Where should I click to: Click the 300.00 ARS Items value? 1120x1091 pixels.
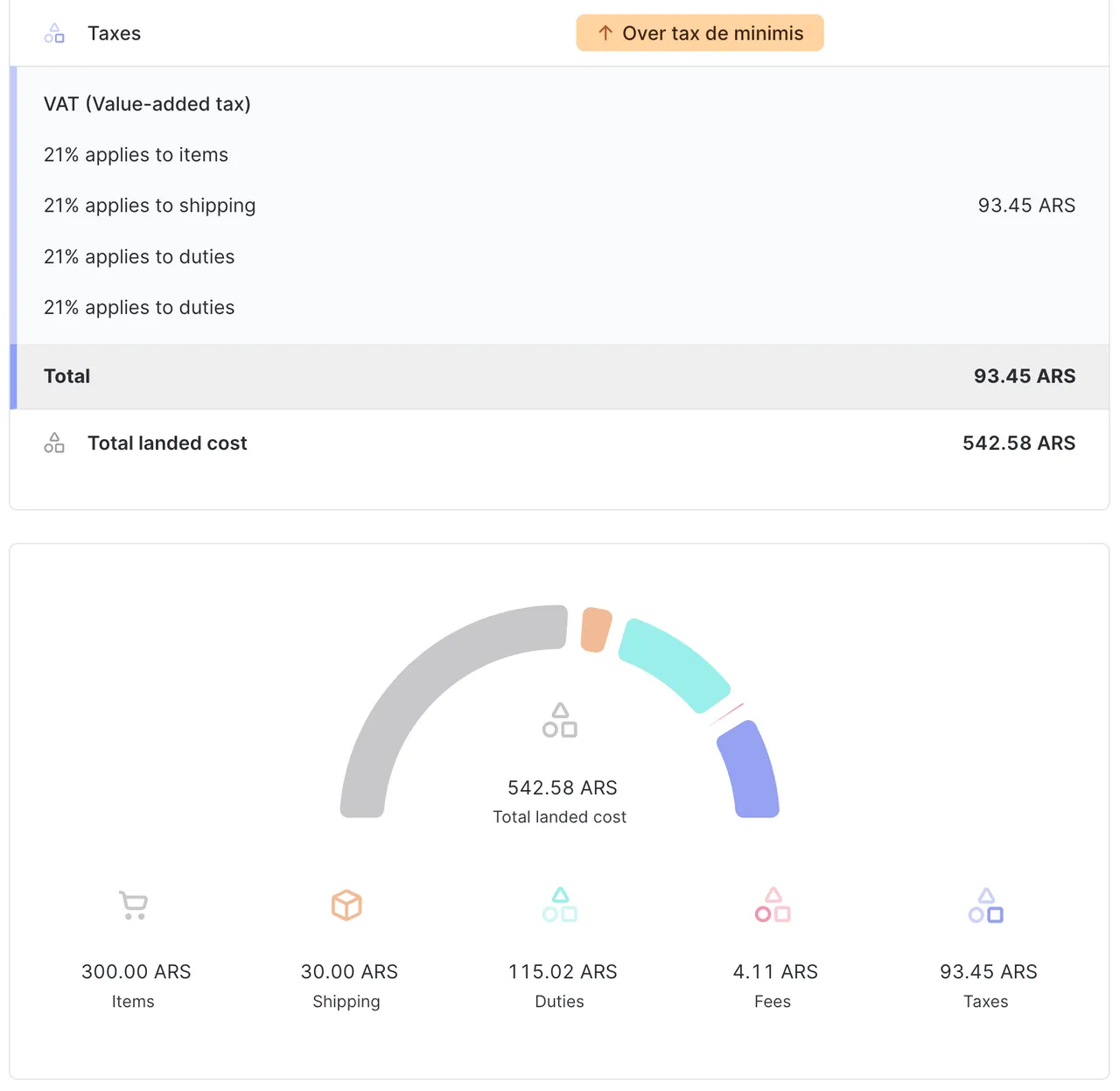click(x=136, y=972)
